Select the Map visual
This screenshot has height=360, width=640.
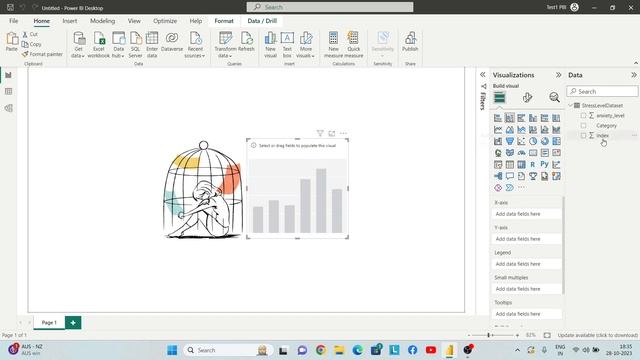point(498,153)
